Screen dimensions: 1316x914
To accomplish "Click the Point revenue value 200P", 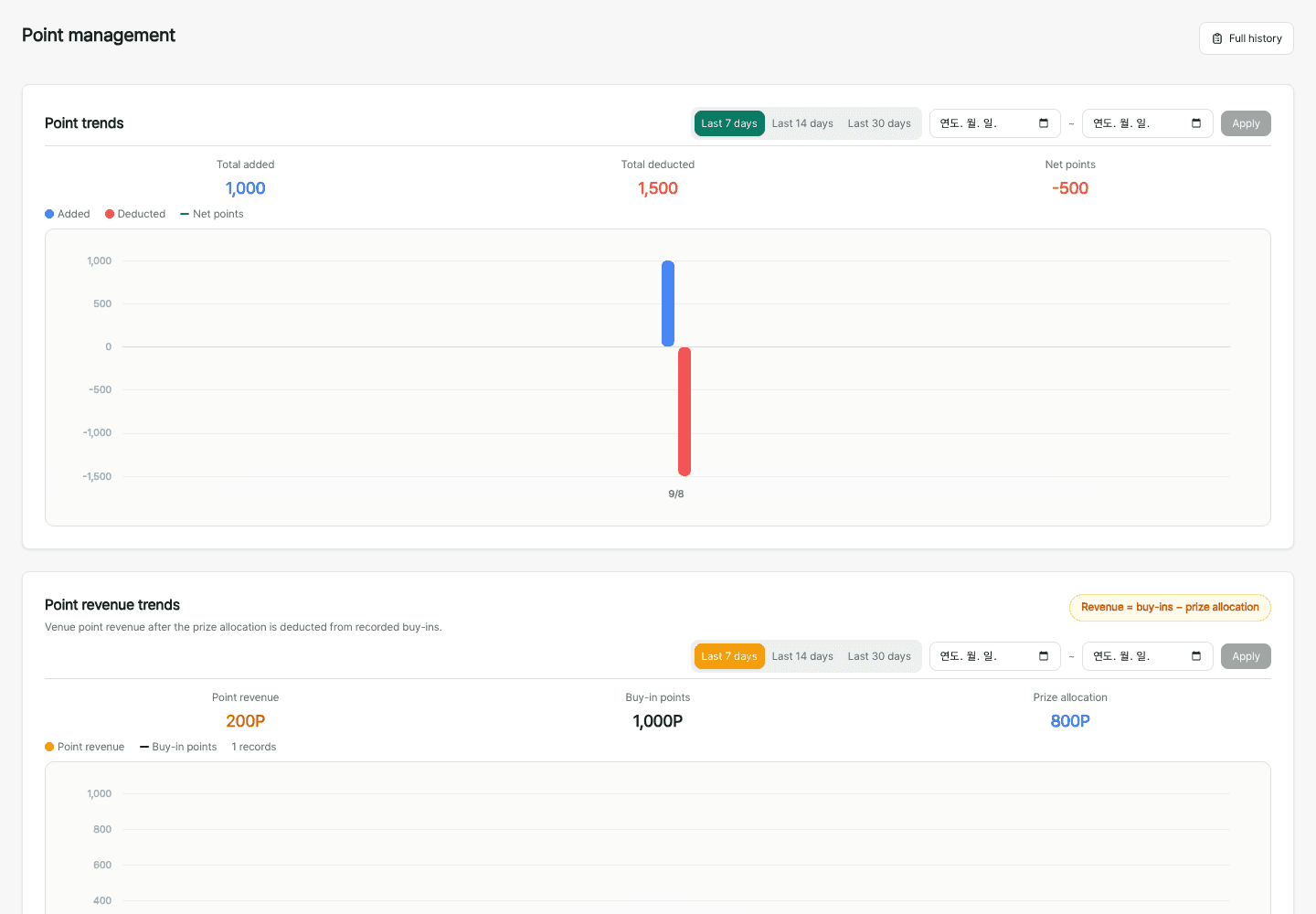I will pos(245,721).
